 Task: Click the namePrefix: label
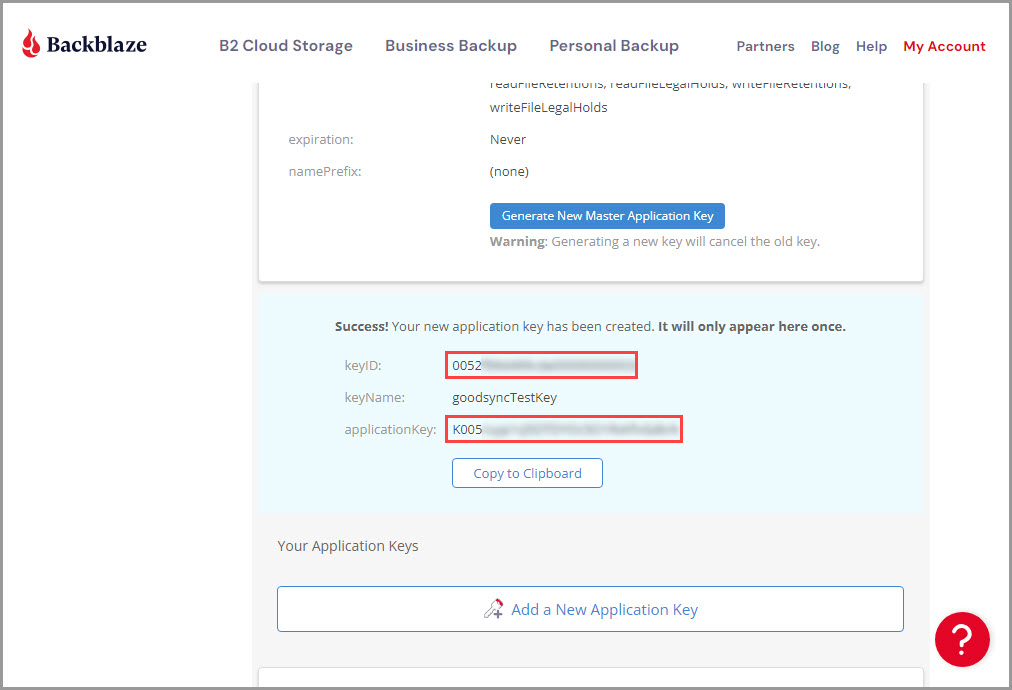[325, 172]
